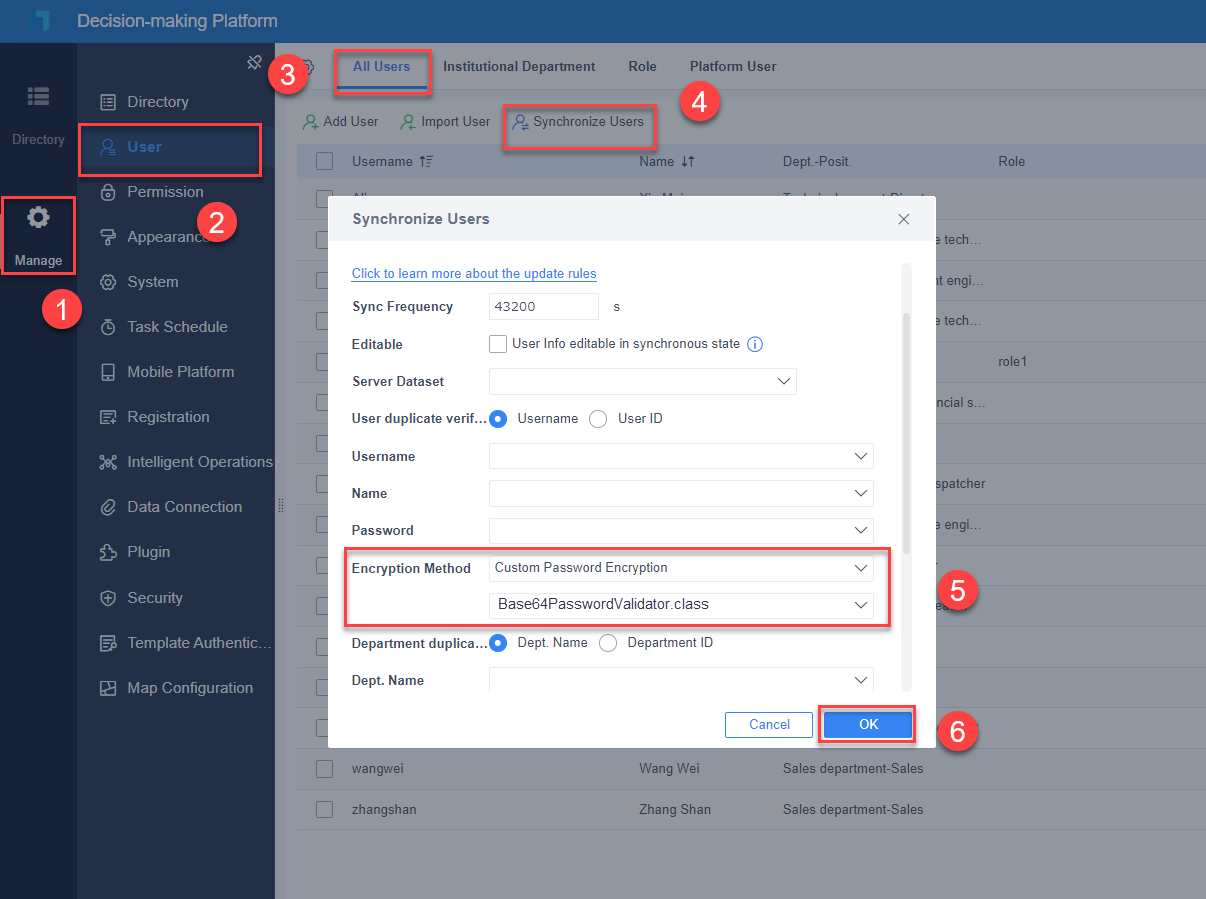The image size is (1206, 899).
Task: Click the Appearance paint roller icon
Action: click(x=108, y=237)
